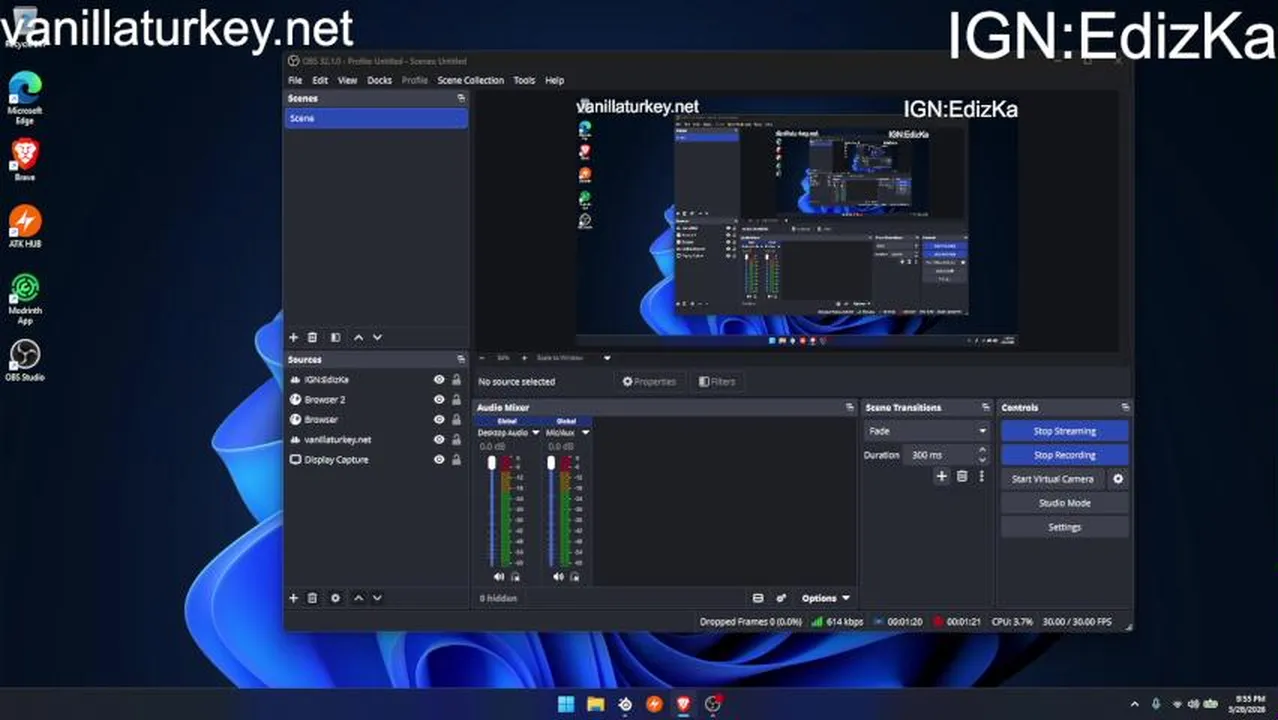1278x720 pixels.
Task: Delete the configurable transition with trash icon
Action: tap(962, 476)
